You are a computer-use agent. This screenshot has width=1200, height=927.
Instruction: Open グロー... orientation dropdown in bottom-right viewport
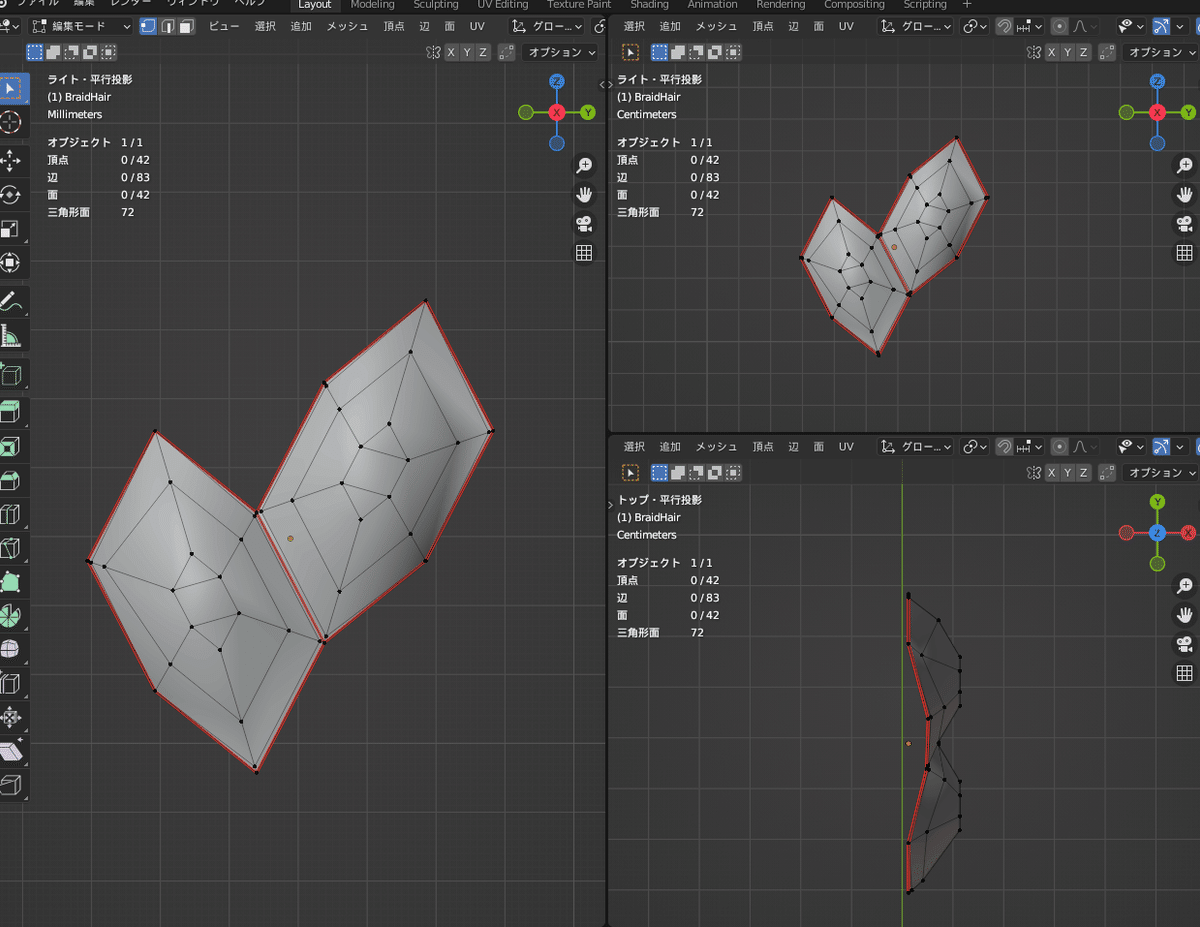pos(916,446)
